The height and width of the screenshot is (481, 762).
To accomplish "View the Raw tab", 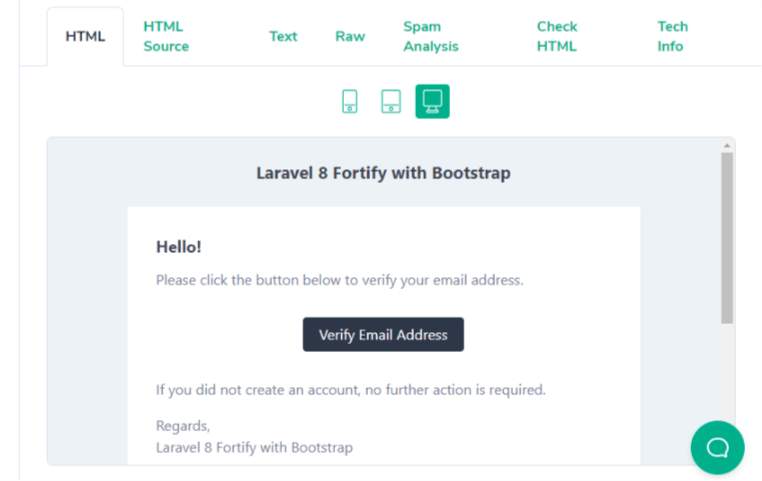I will [x=350, y=36].
